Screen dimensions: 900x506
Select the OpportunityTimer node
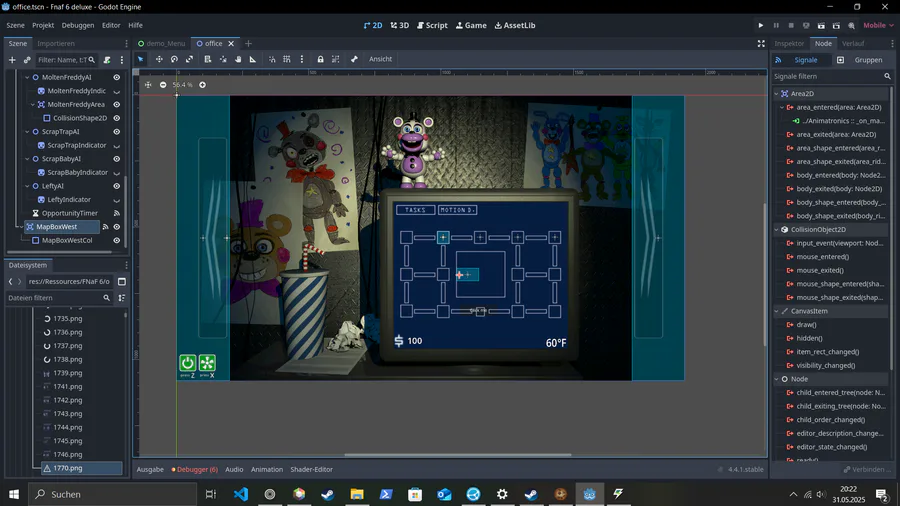69,213
